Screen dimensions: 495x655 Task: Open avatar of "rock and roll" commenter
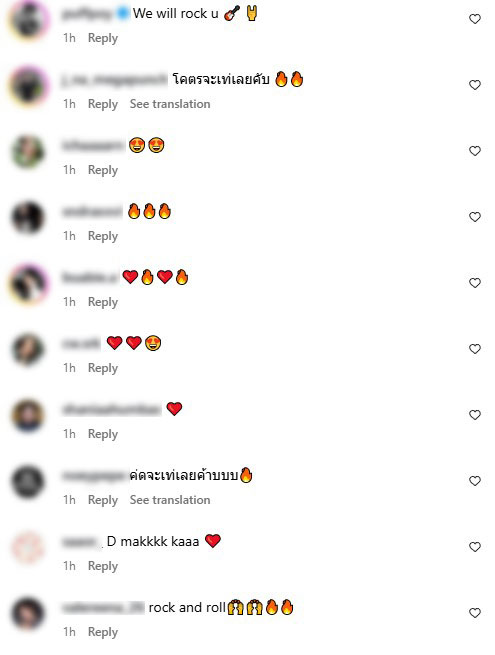click(28, 614)
